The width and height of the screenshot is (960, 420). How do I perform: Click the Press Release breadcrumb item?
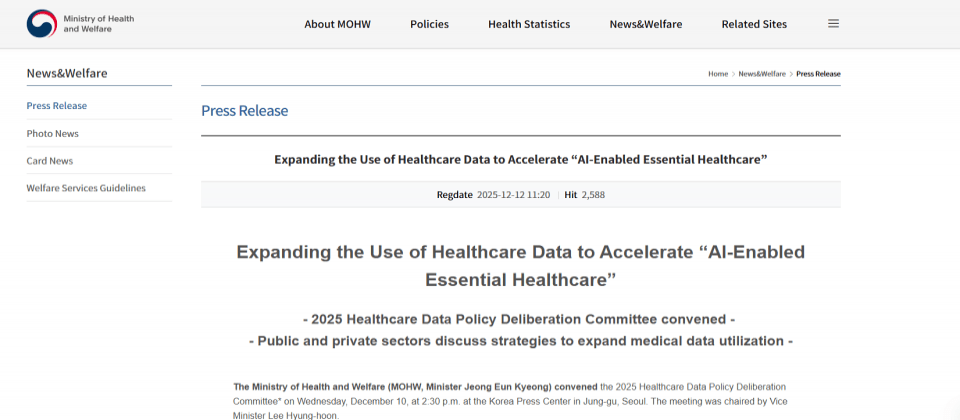818,74
